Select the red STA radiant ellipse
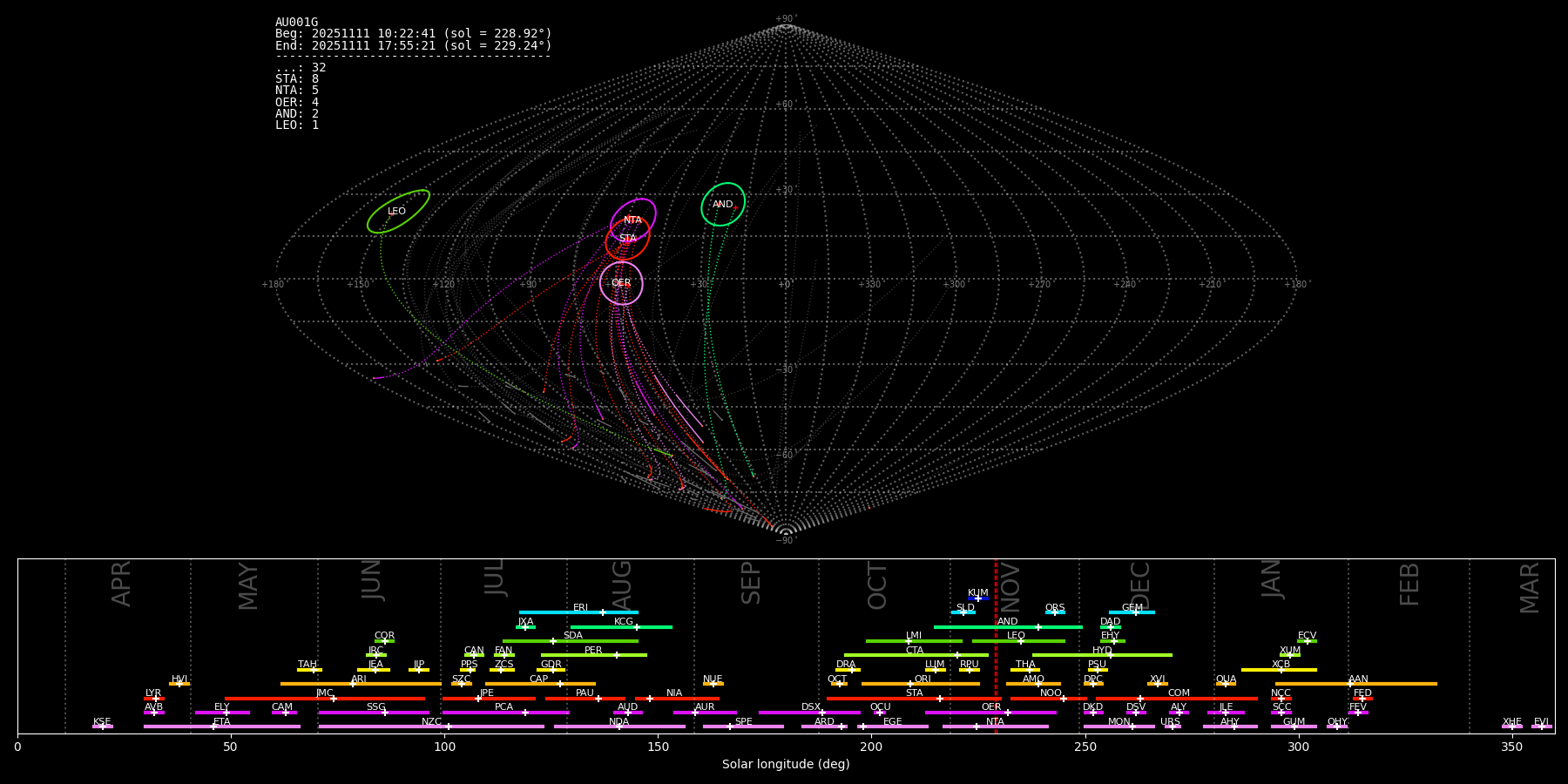This screenshot has width=1568, height=784. coord(628,239)
